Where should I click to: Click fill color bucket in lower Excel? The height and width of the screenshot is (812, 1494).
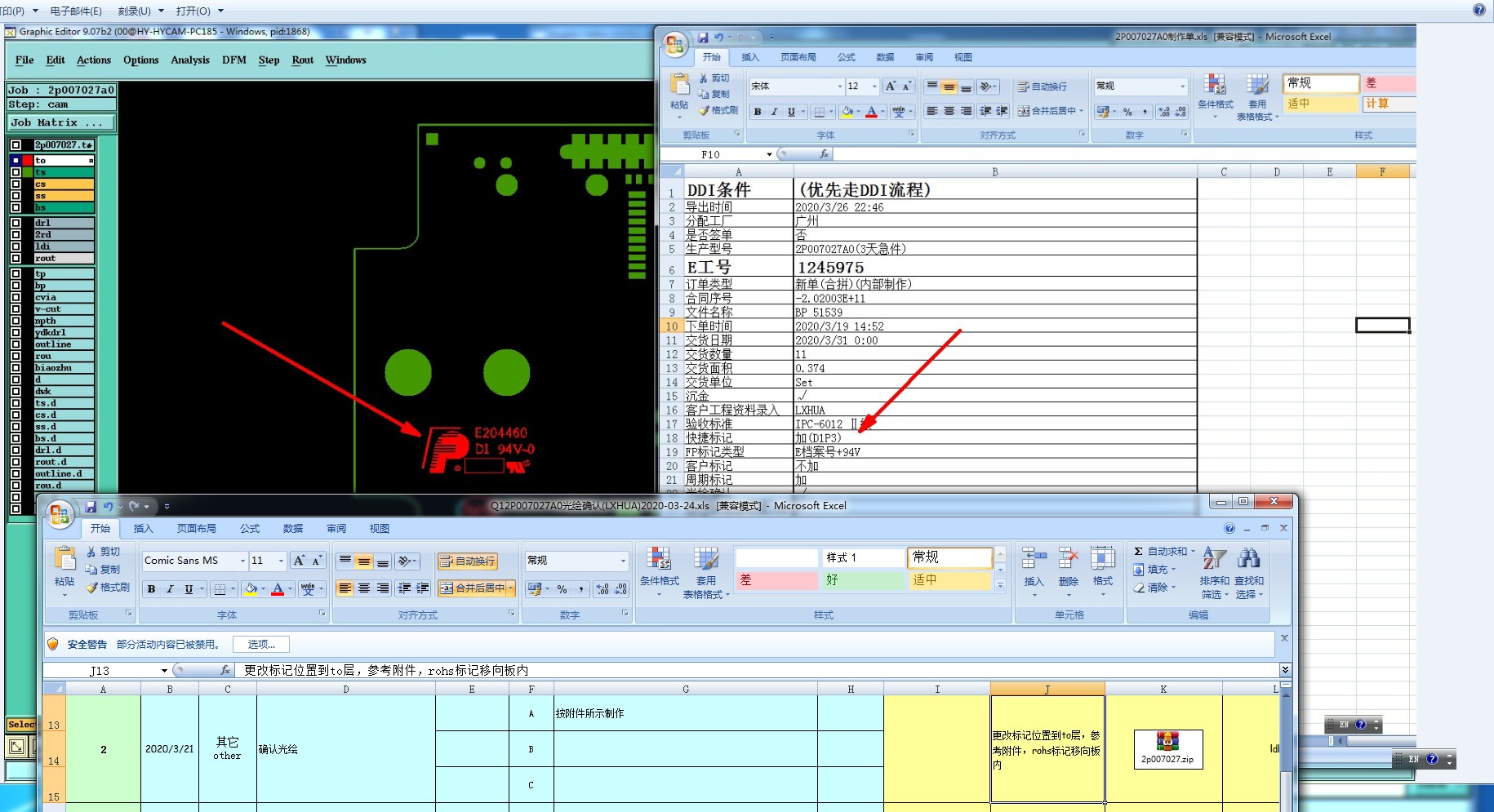click(251, 588)
